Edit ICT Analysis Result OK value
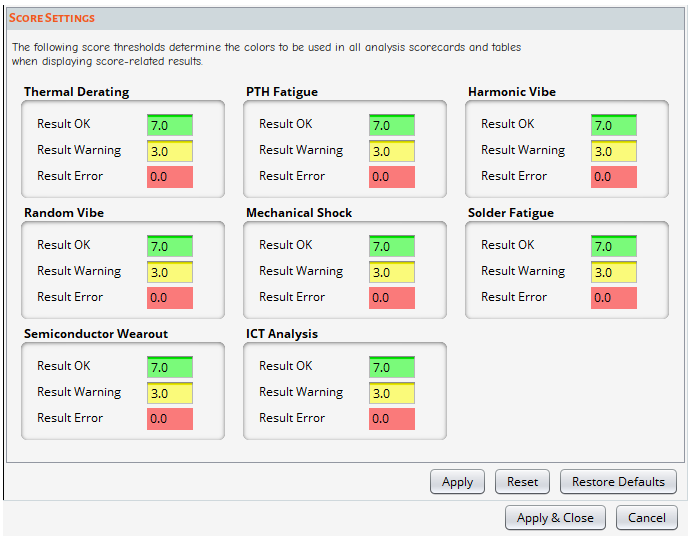The width and height of the screenshot is (692, 540). tap(392, 367)
